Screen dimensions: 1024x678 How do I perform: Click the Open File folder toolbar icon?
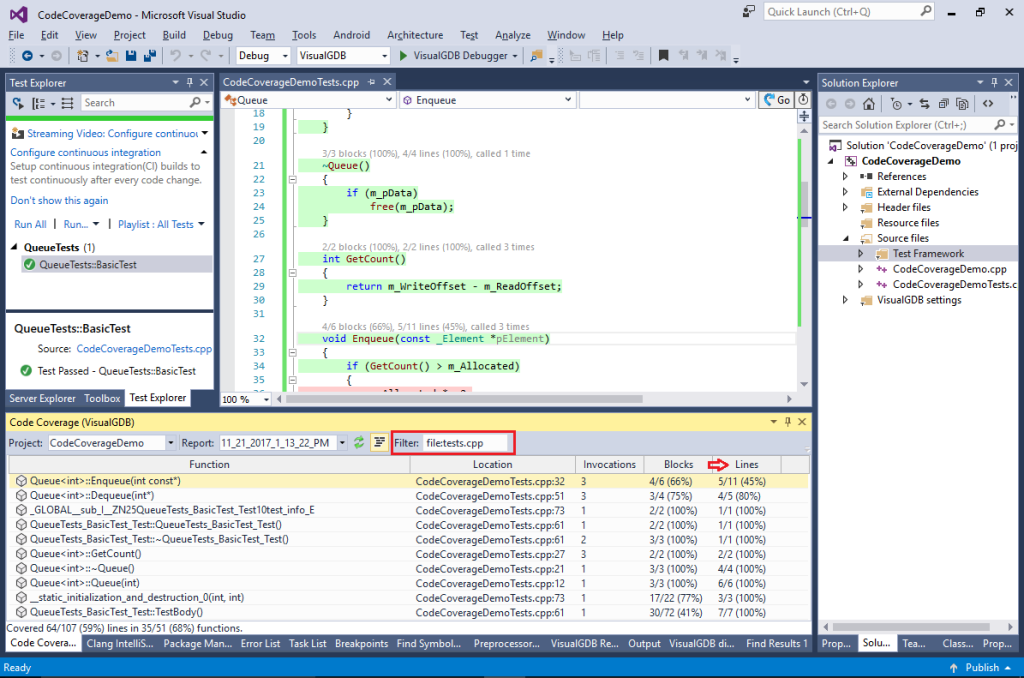[112, 56]
